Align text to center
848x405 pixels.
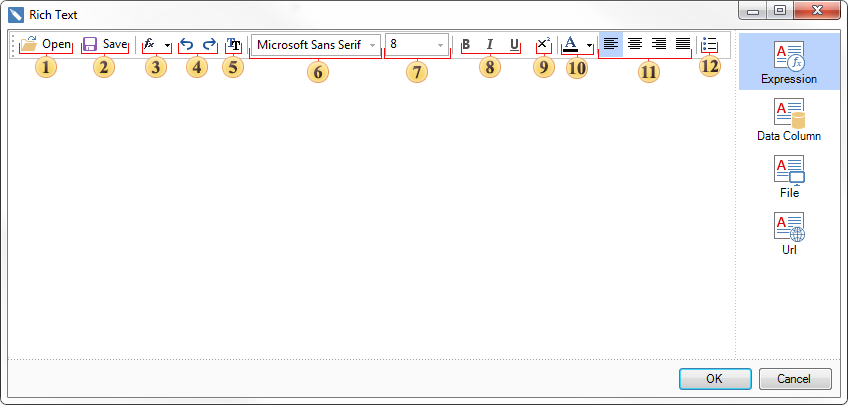pos(634,44)
